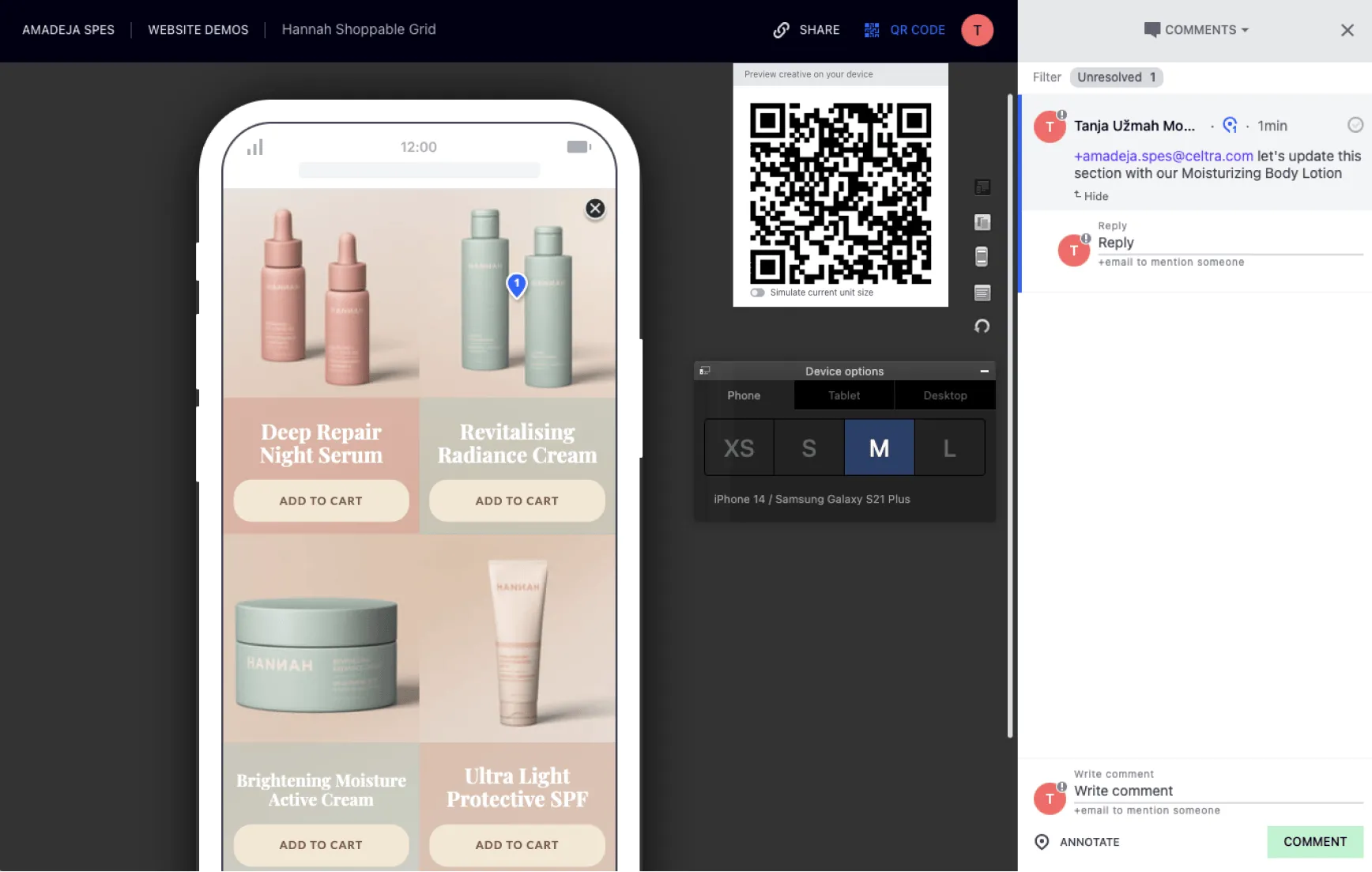Viewport: 1372px width, 872px height.
Task: Collapse the thread with Hide
Action: click(x=1091, y=196)
